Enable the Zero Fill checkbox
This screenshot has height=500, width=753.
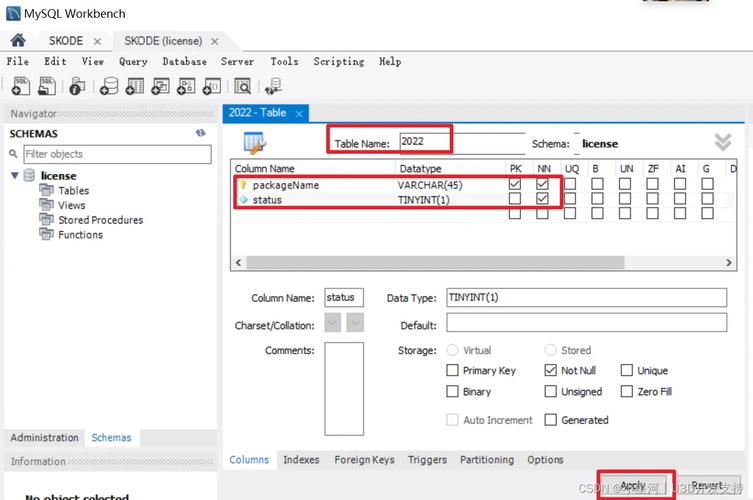[x=627, y=391]
